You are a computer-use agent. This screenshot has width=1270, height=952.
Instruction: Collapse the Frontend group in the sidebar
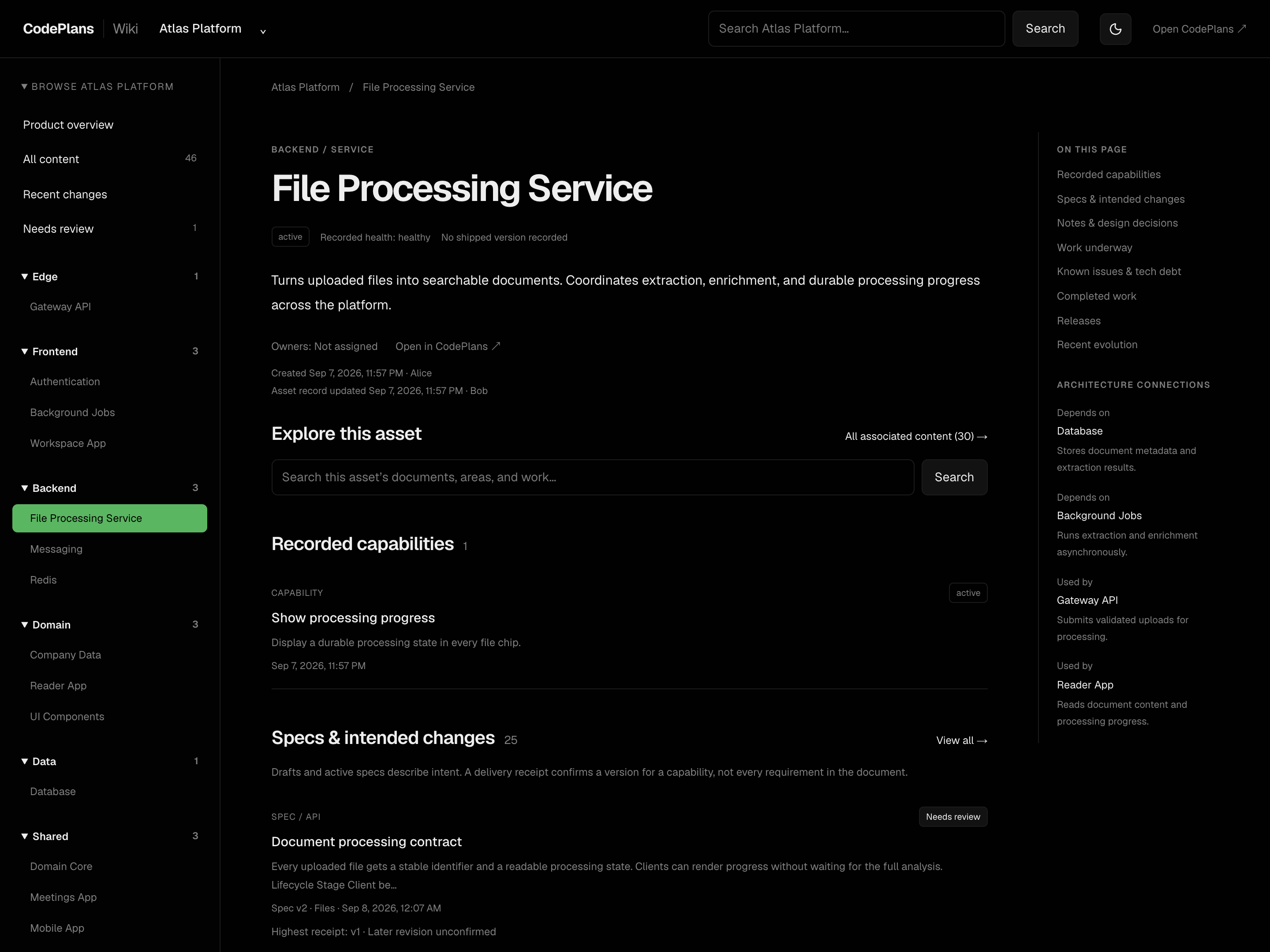pyautogui.click(x=109, y=351)
